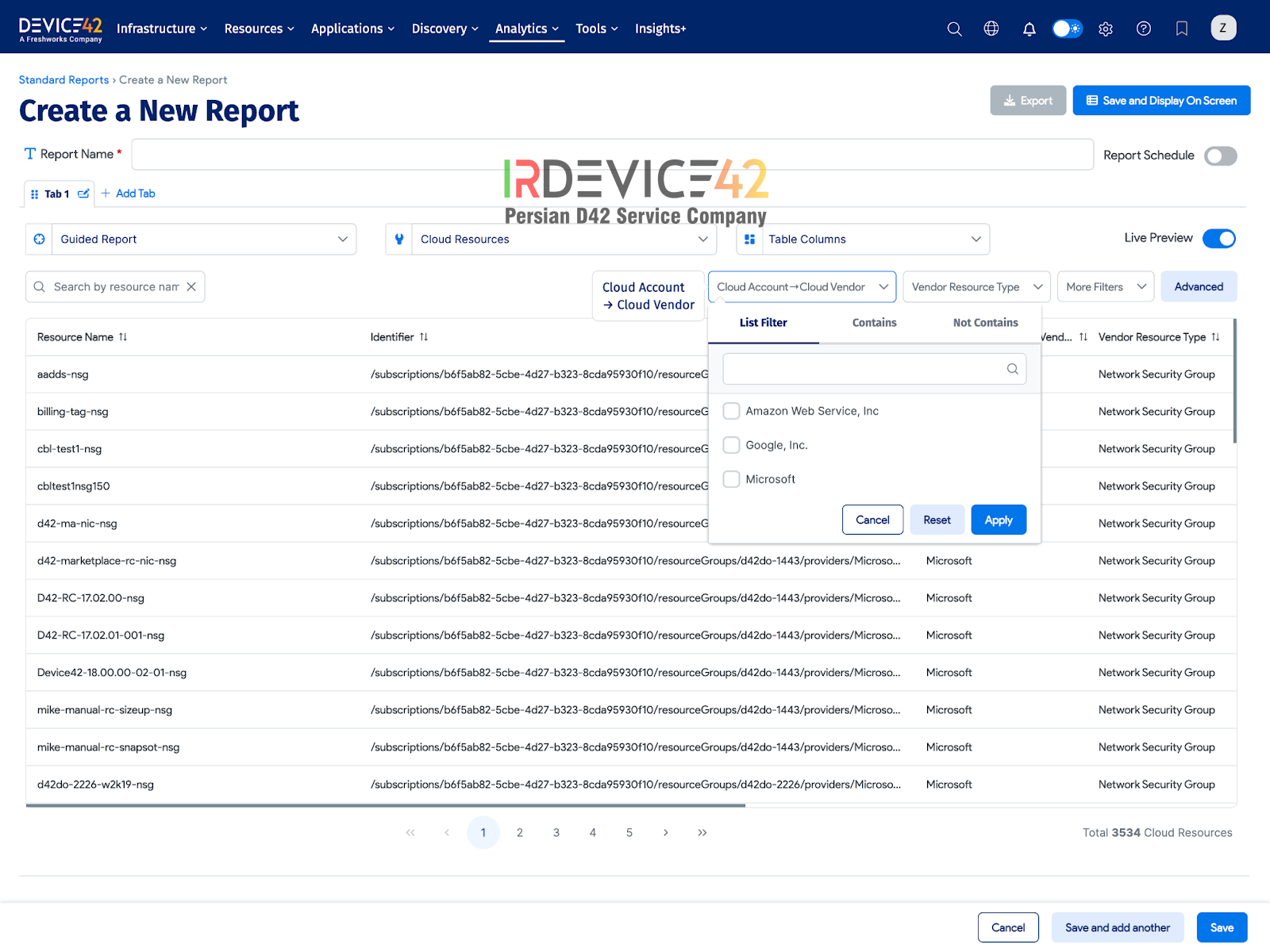1270x952 pixels.
Task: Clear the resource name search X
Action: pyautogui.click(x=191, y=286)
